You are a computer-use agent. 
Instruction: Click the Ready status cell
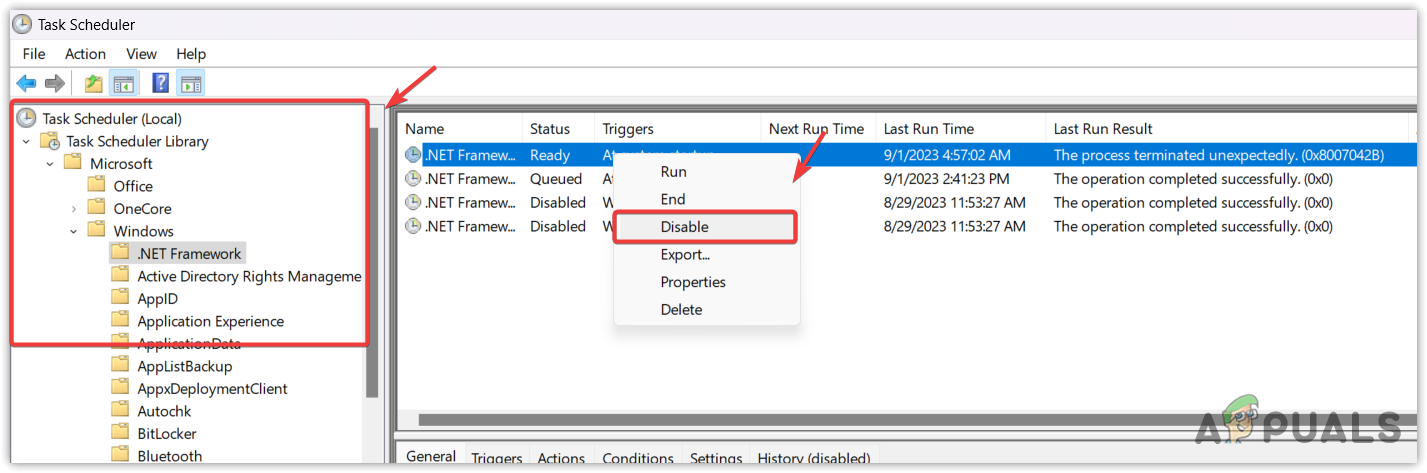550,155
